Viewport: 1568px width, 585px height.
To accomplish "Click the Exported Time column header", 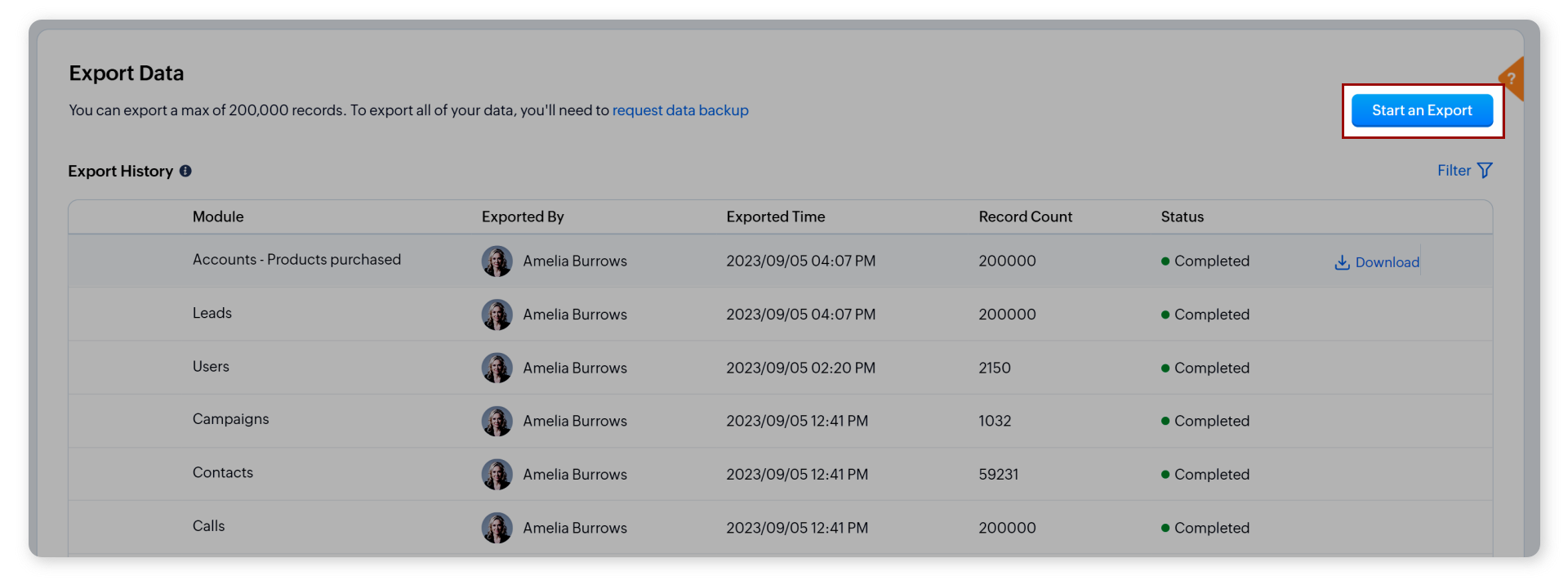I will tap(775, 217).
